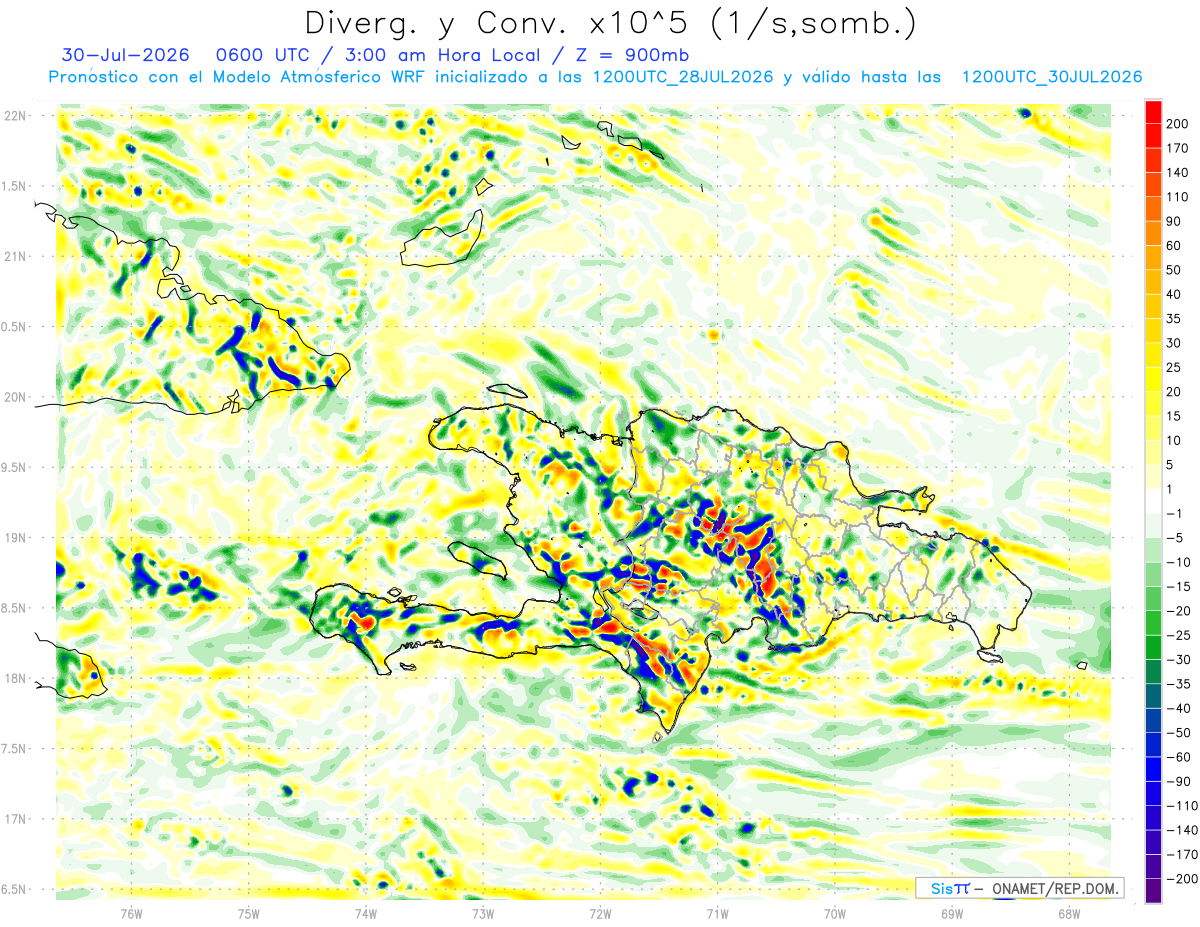The image size is (1200, 927).
Task: Click the '19N' latitude label
Action: (14, 537)
